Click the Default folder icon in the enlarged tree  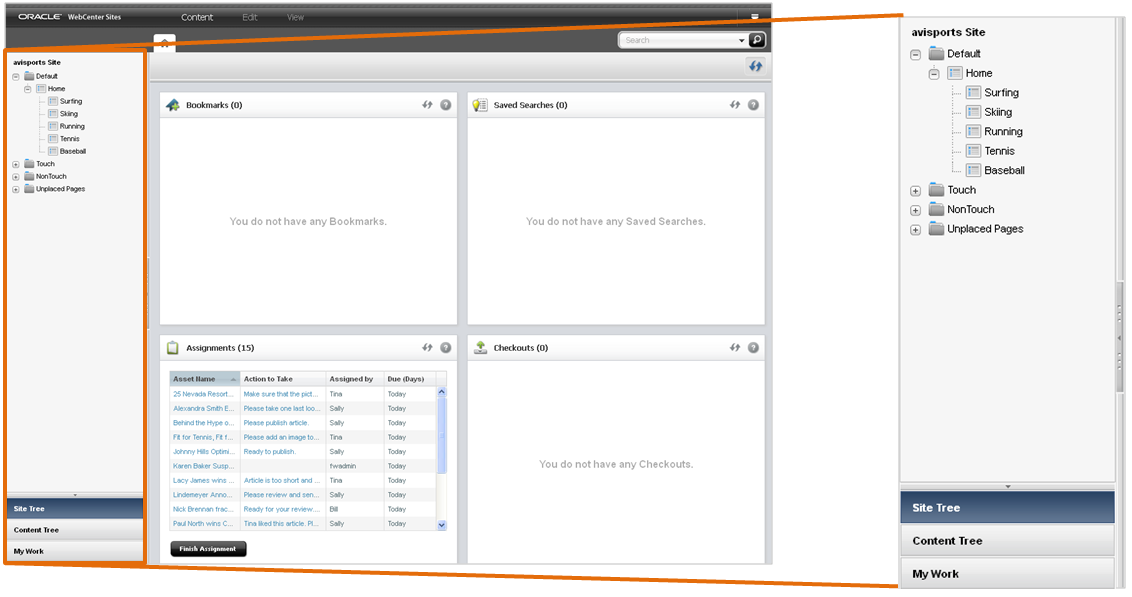click(936, 53)
